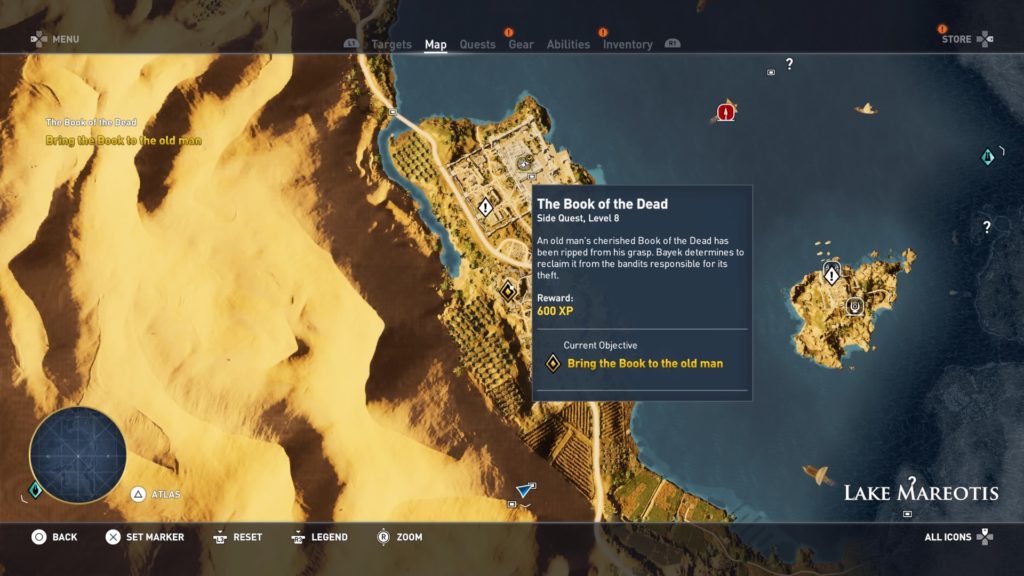The image size is (1024, 576).
Task: Select the Map tab
Action: coord(436,44)
